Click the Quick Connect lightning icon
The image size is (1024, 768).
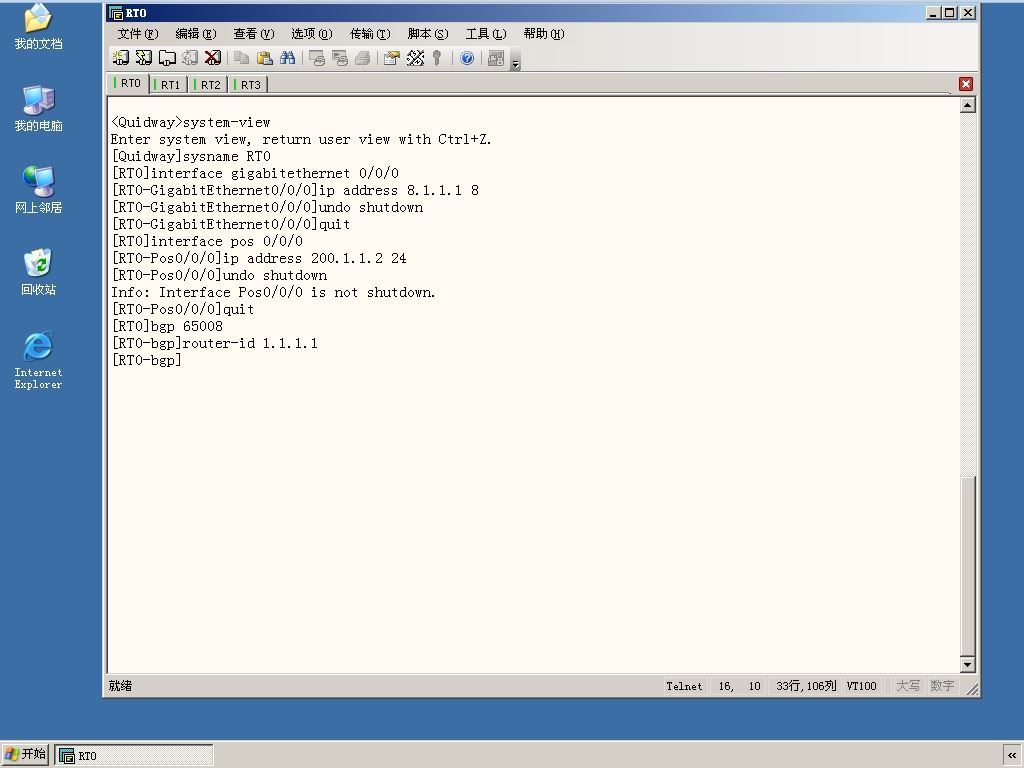[x=144, y=58]
